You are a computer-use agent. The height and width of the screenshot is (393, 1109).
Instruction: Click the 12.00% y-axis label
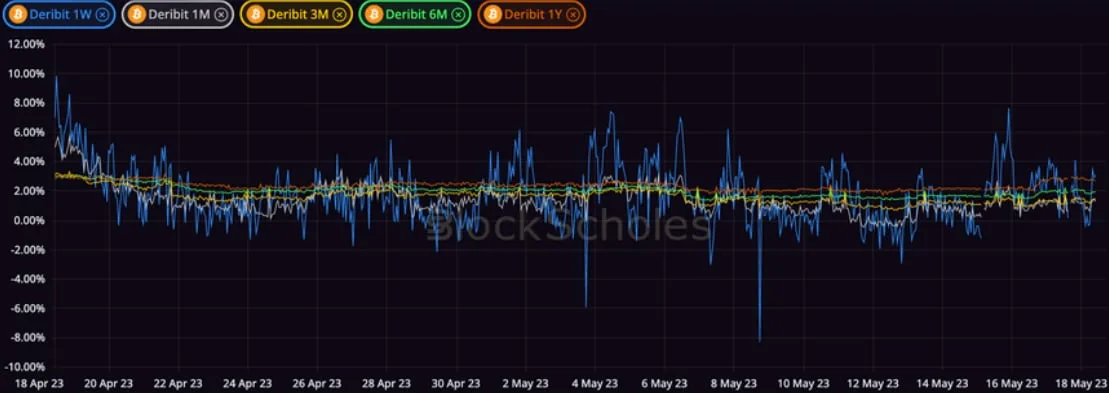25,44
